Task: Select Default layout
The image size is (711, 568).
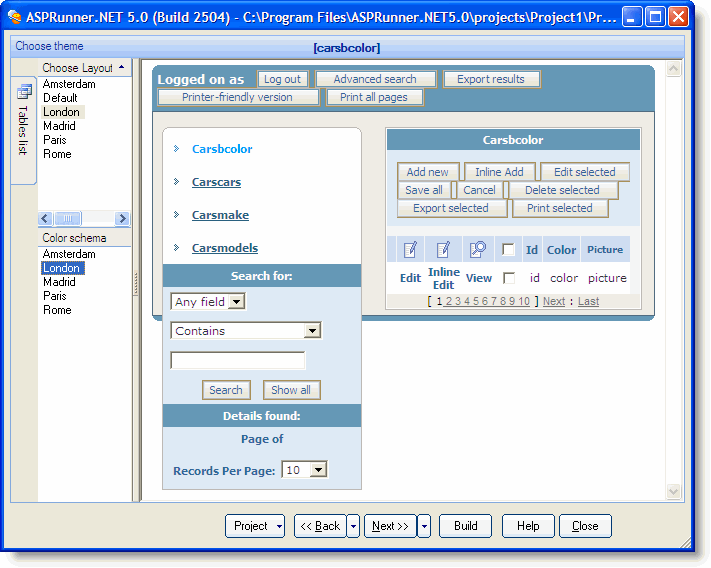Action: click(x=60, y=98)
